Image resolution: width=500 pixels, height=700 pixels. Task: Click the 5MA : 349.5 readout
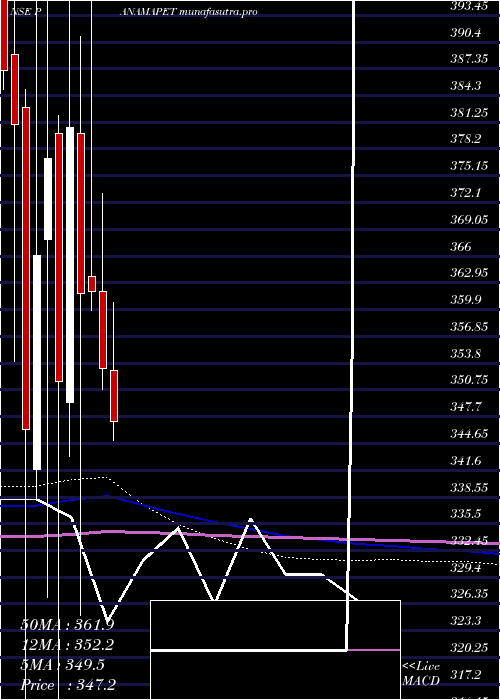click(62, 665)
